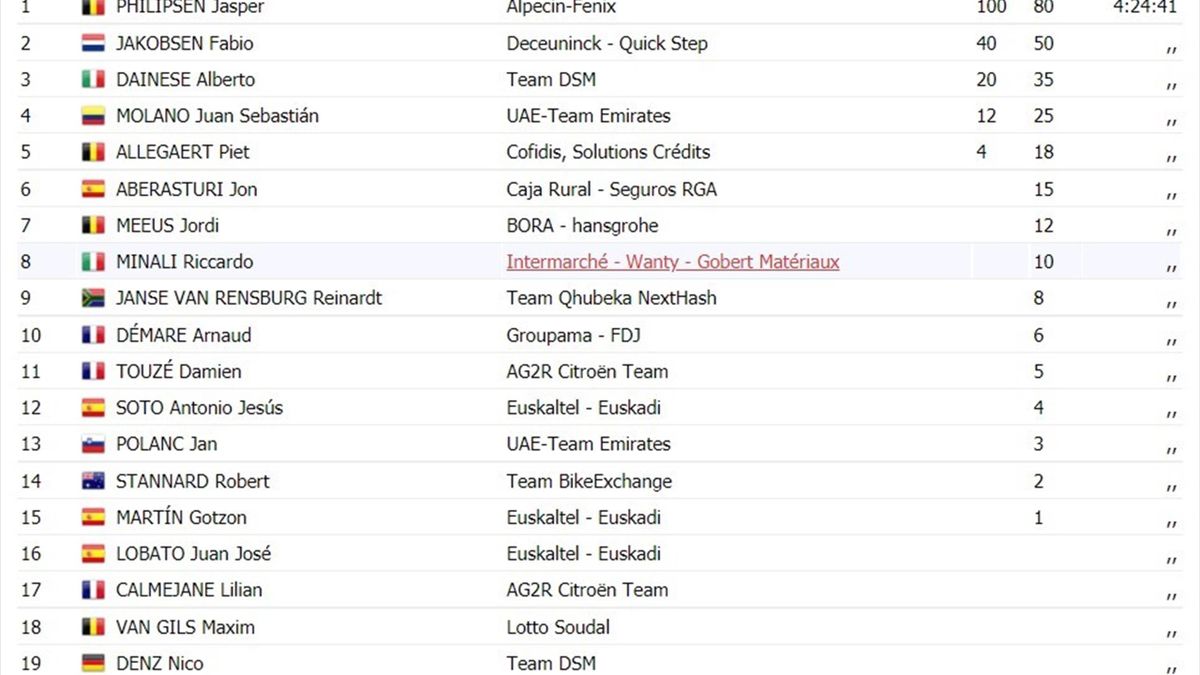Click the Team BikeExchange team name
Viewport: 1200px width, 675px height.
[589, 481]
